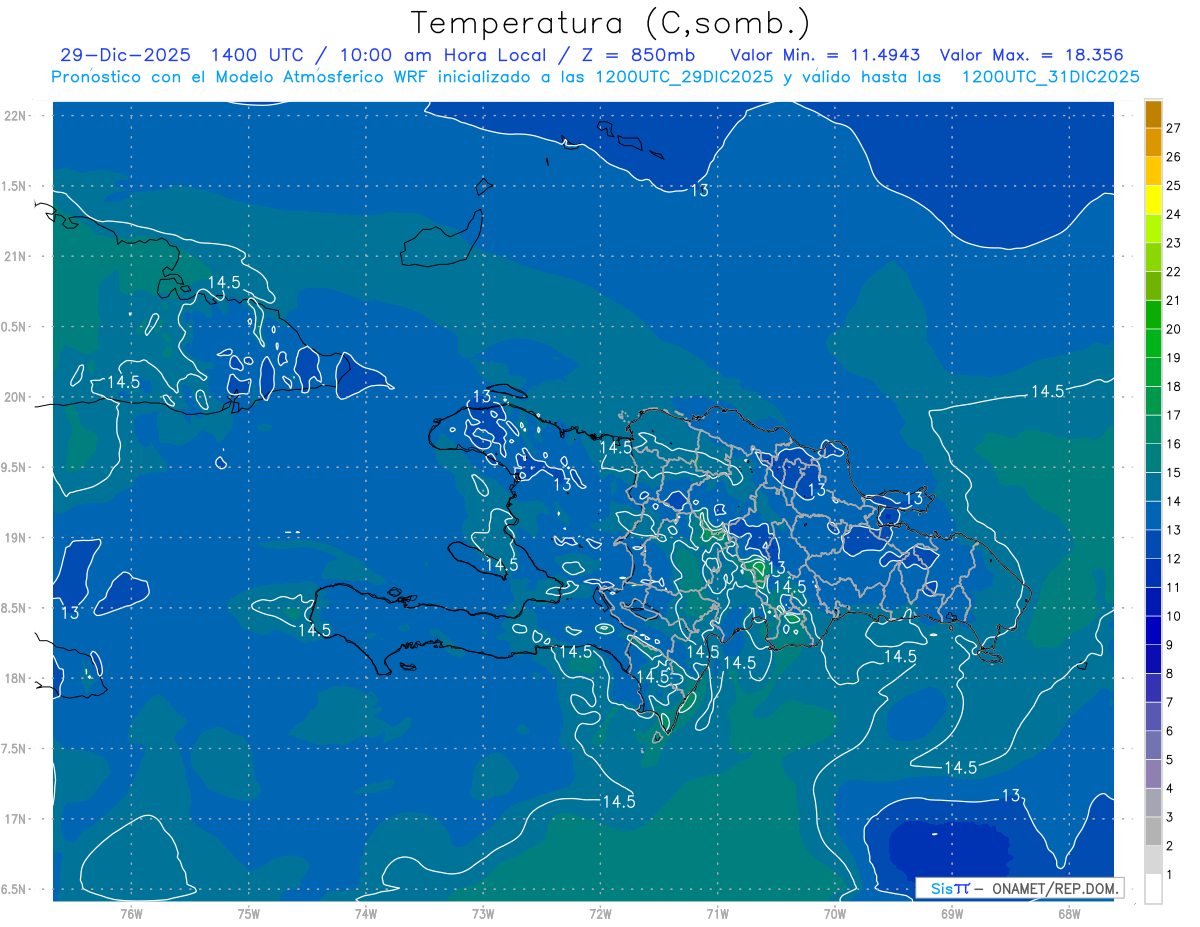Click the '17N' latitude axis label

pos(17,819)
